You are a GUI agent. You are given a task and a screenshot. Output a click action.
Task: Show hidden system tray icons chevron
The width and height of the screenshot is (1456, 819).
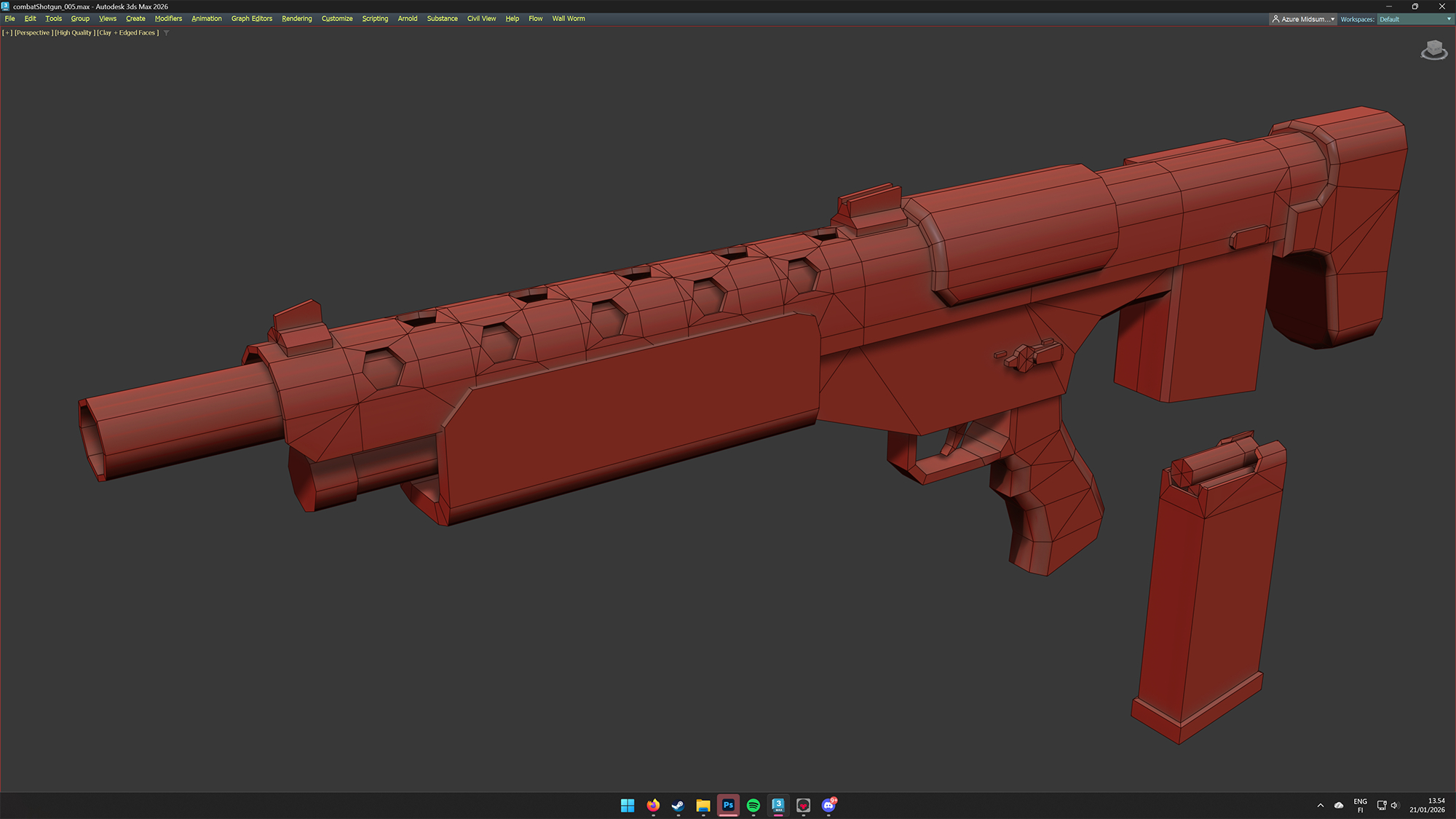click(x=1321, y=805)
